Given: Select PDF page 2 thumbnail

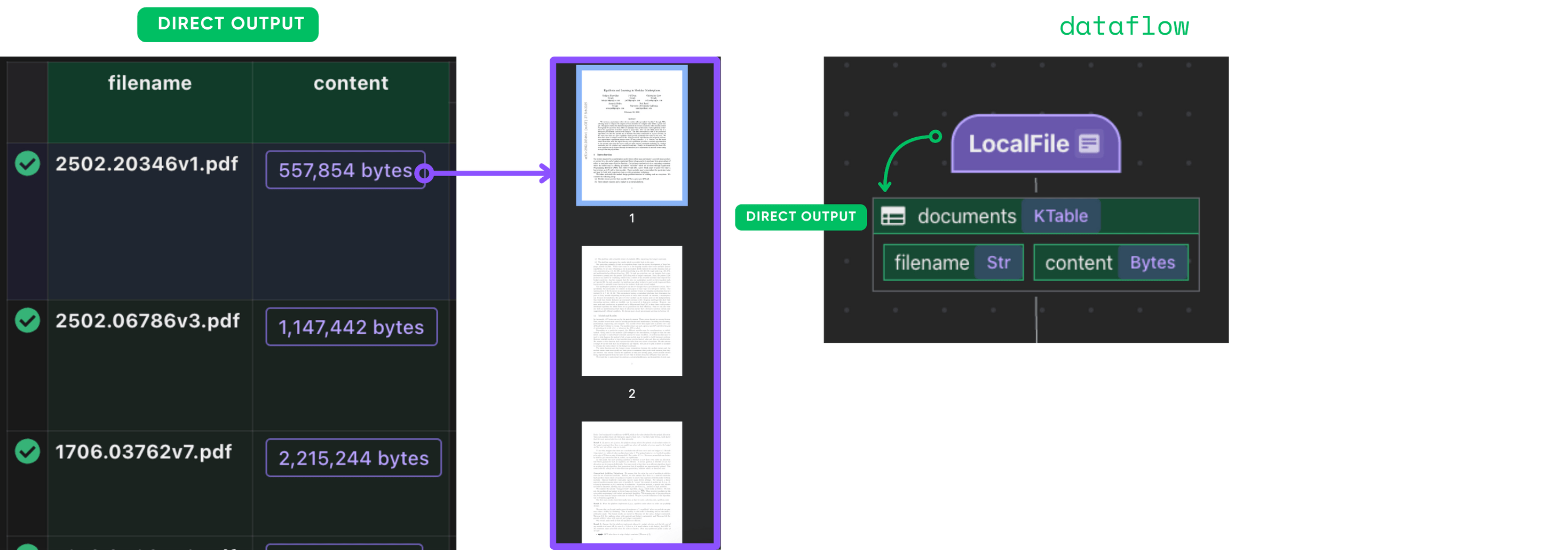Looking at the screenshot, I should 631,310.
